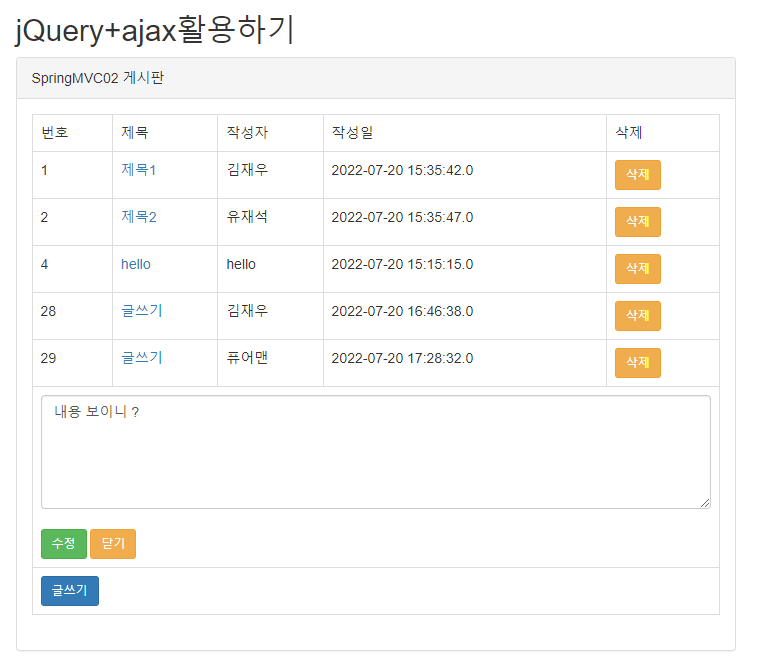Delete post 2 with 삭제 button
This screenshot has height=668, width=760.
pyautogui.click(x=638, y=222)
